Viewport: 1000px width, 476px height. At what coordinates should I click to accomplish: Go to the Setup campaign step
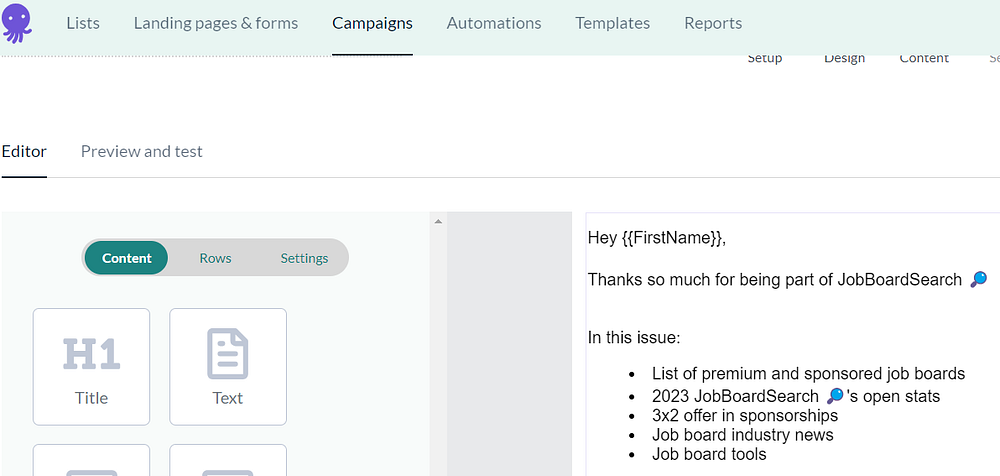click(765, 59)
